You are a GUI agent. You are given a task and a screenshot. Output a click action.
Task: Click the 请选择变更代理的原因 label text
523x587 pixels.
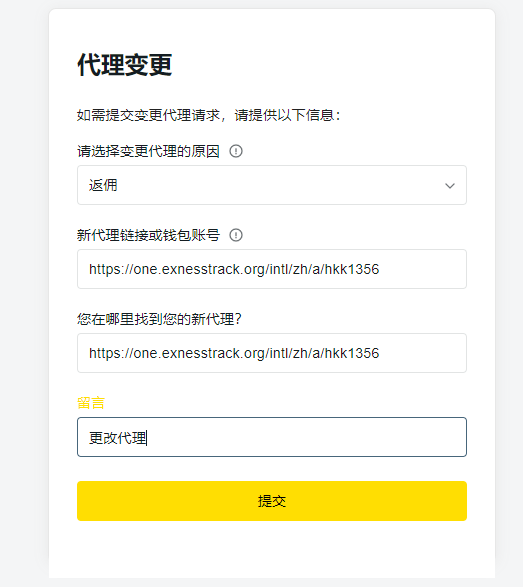tap(148, 151)
